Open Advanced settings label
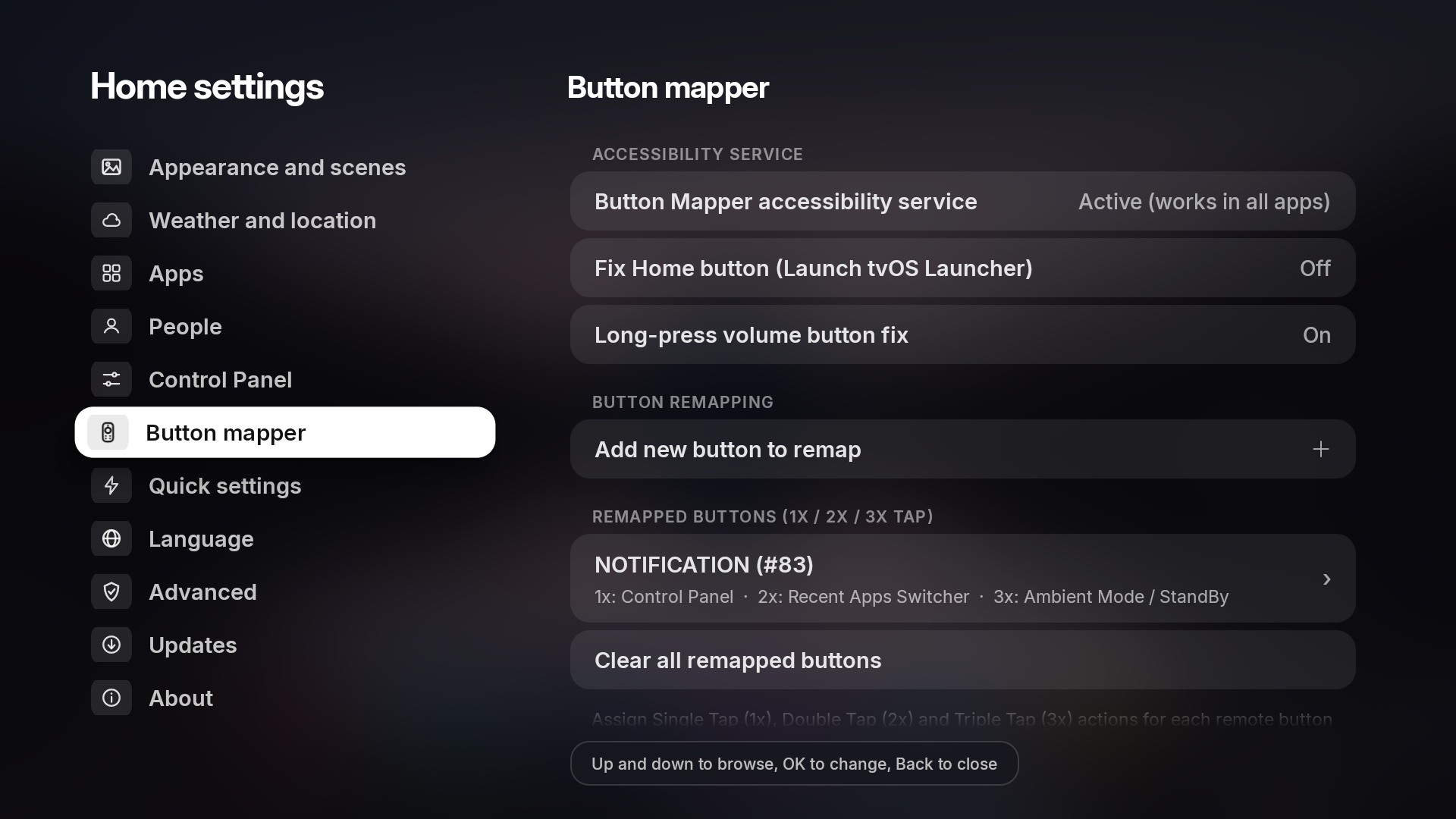Screen dimensions: 1456x819 pyautogui.click(x=202, y=591)
